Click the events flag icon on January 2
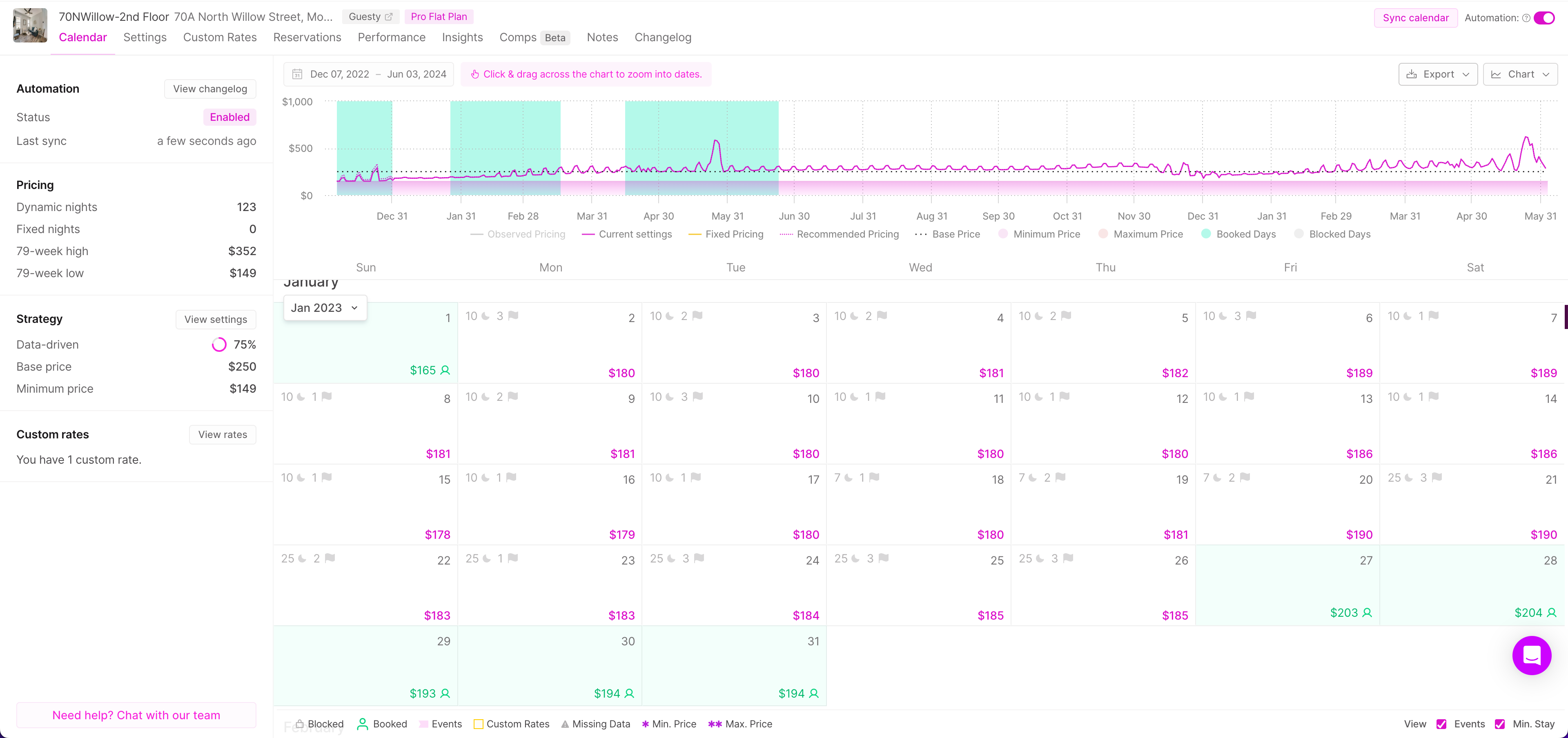The width and height of the screenshot is (1568, 738). [x=513, y=316]
